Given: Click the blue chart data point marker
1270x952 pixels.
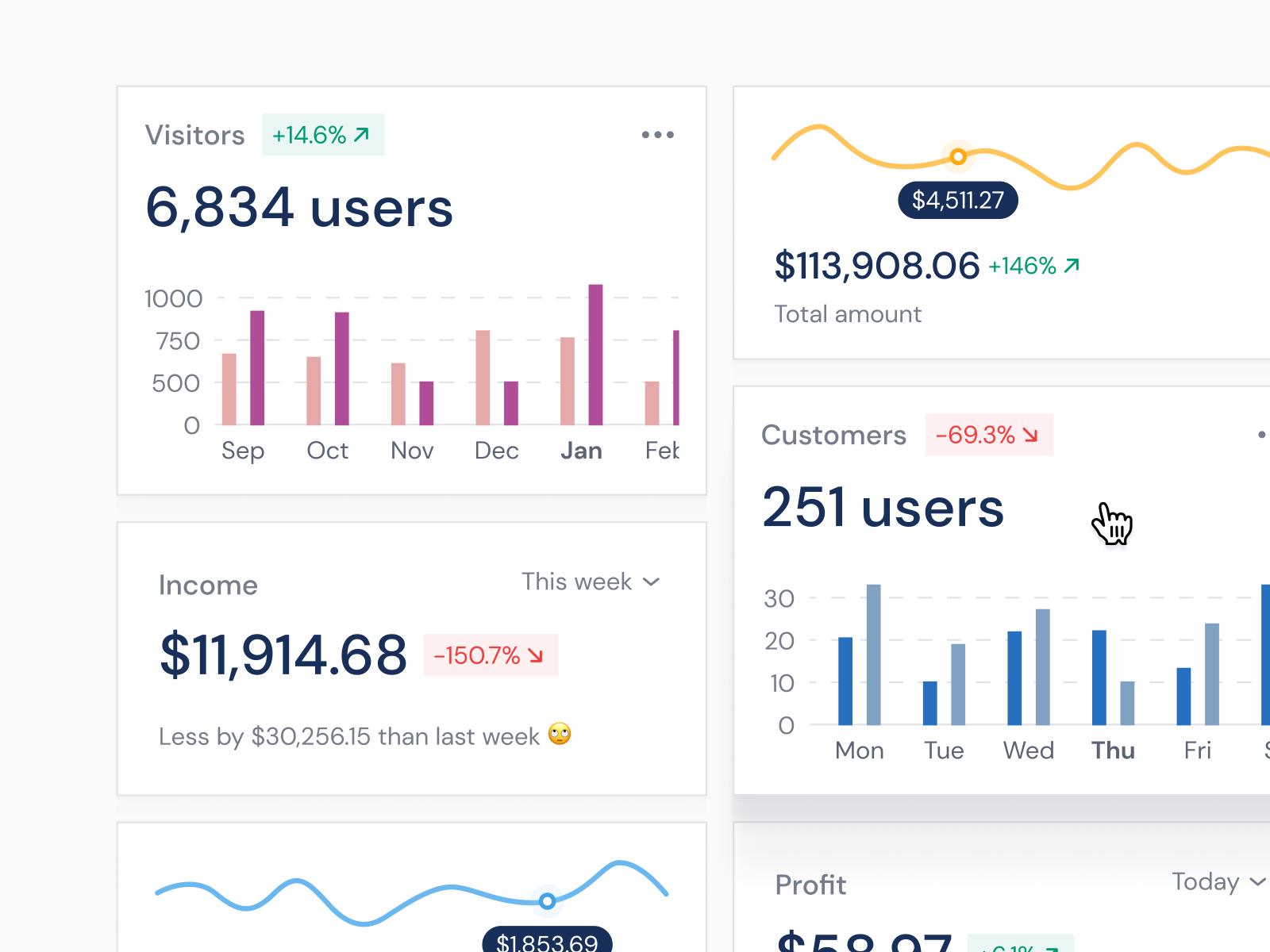Looking at the screenshot, I should [x=547, y=901].
